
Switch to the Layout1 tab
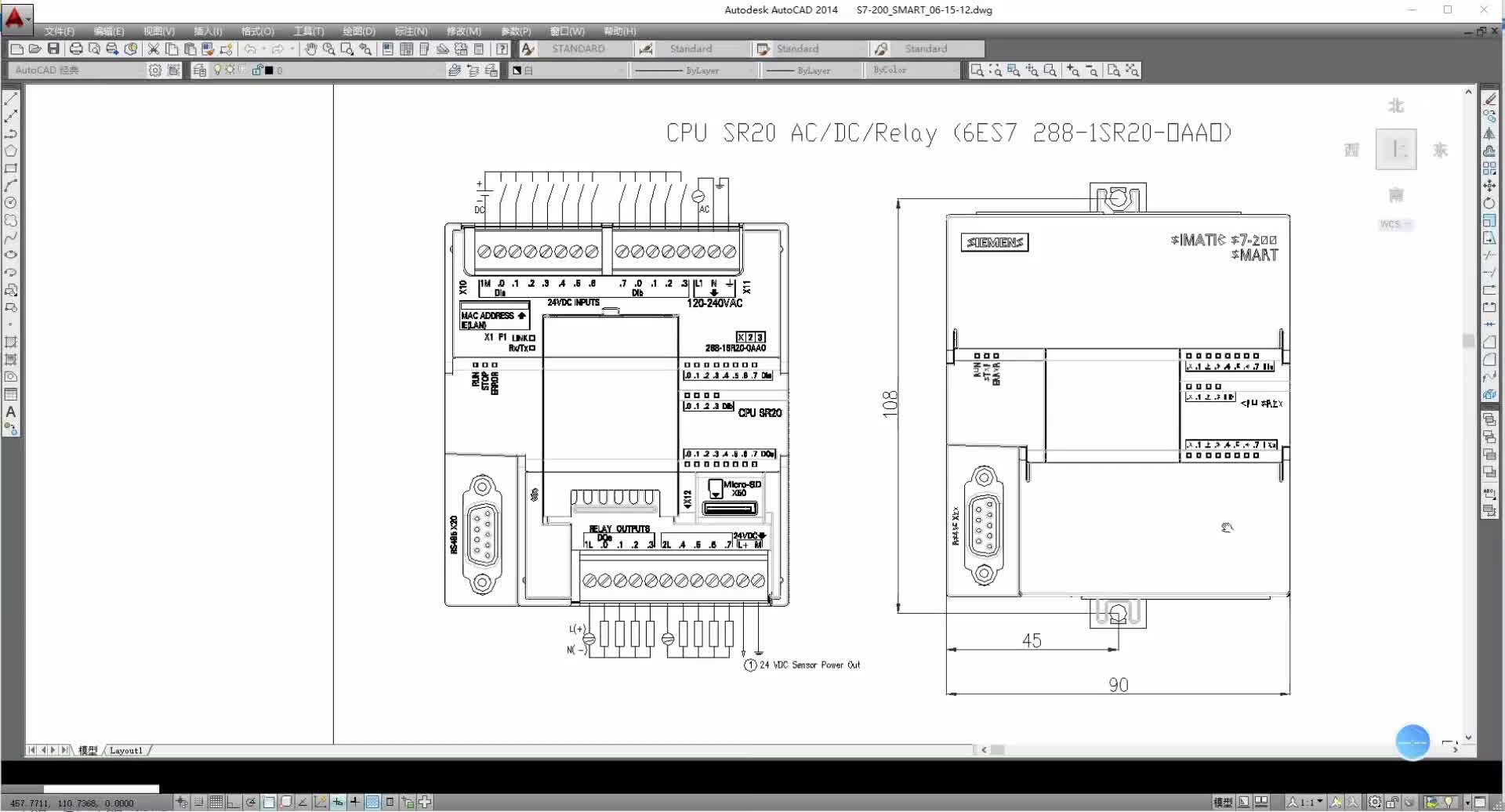coord(126,750)
